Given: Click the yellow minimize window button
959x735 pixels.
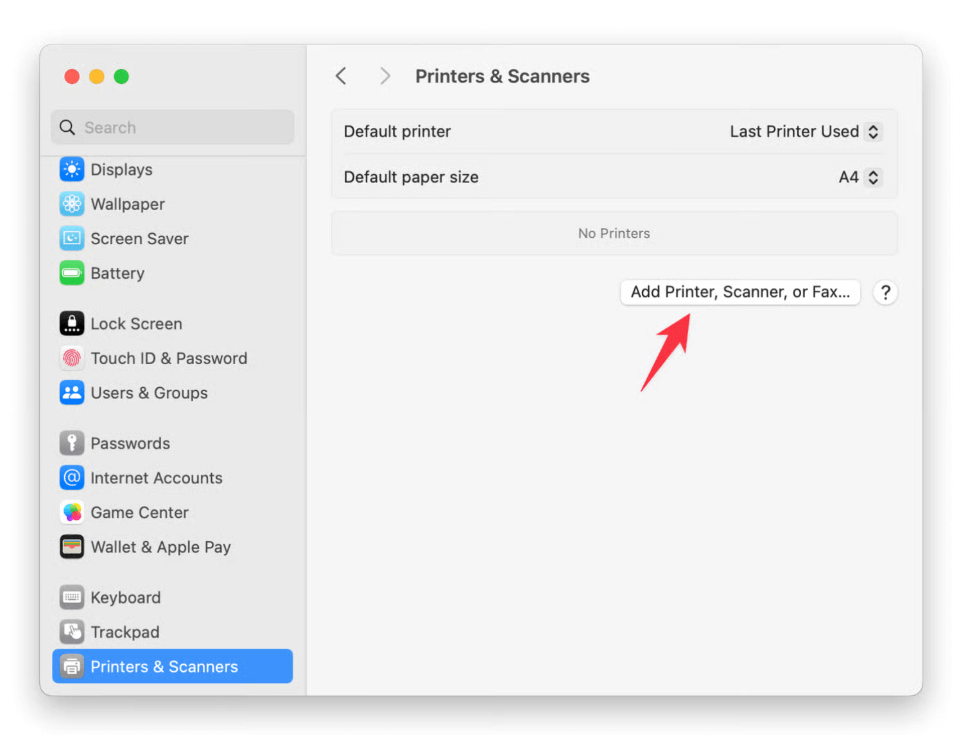Looking at the screenshot, I should pos(97,76).
